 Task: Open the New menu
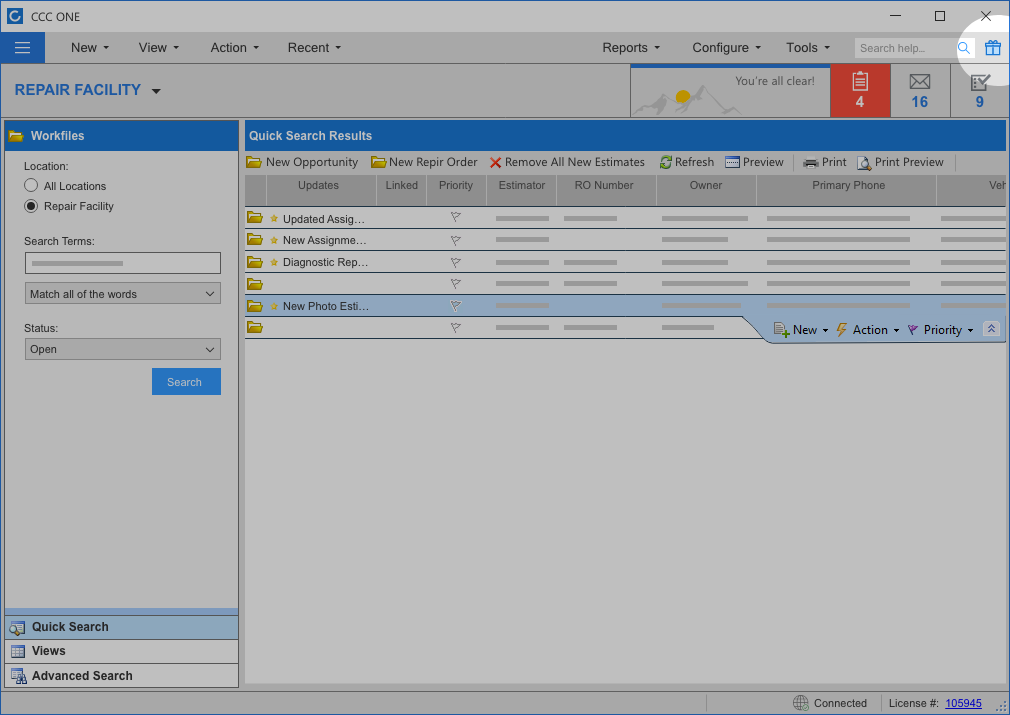coord(90,48)
